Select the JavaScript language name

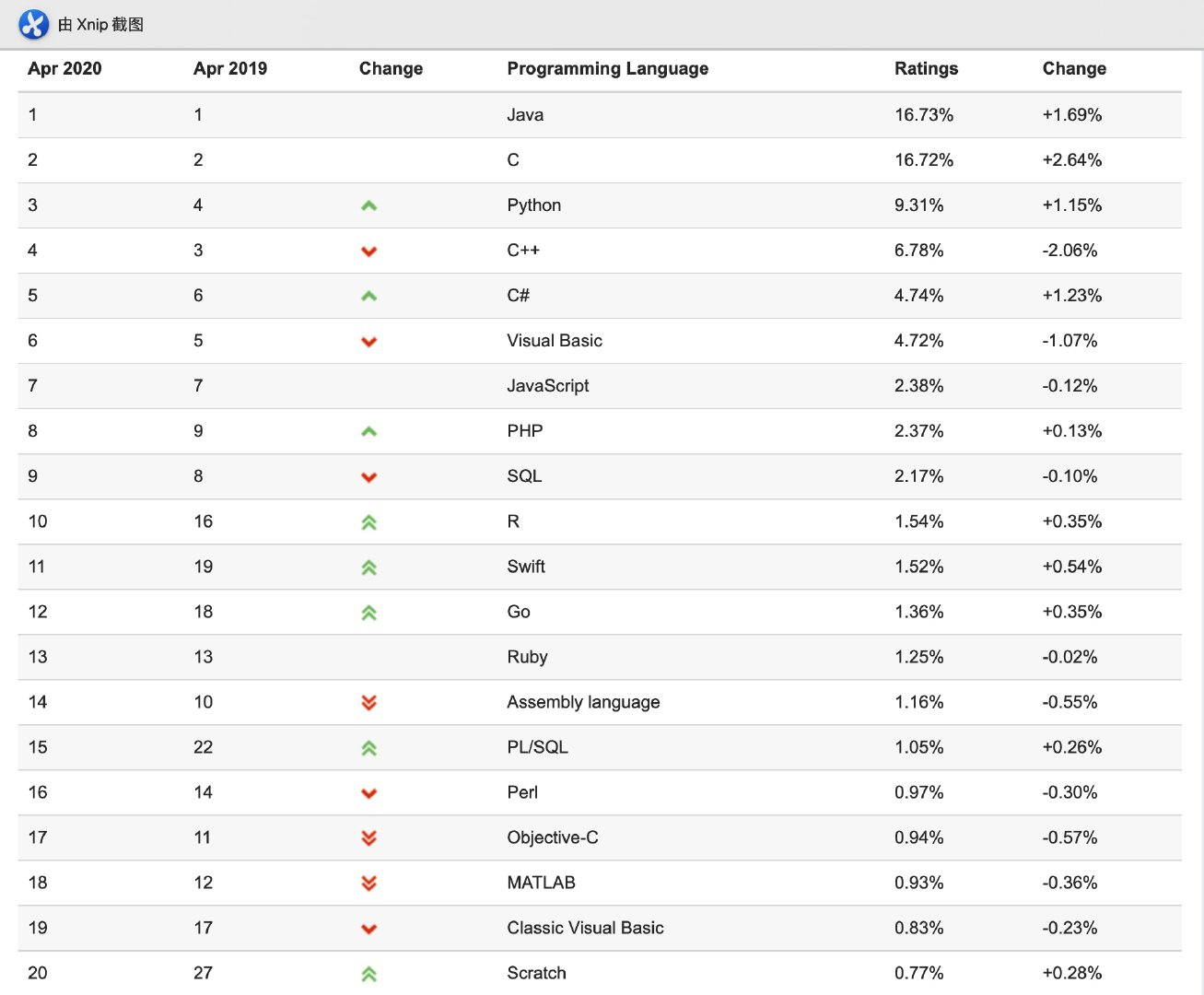click(548, 386)
